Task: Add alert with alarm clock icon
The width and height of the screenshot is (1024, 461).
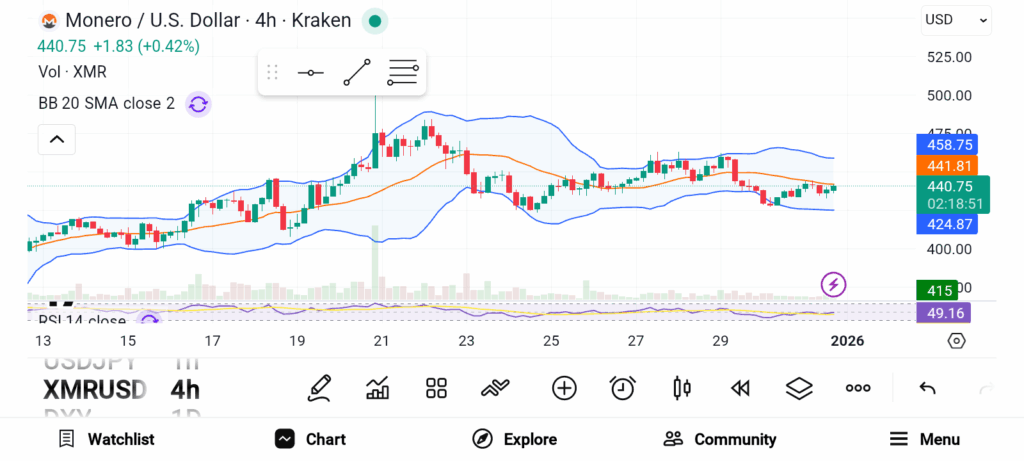Action: [x=623, y=388]
